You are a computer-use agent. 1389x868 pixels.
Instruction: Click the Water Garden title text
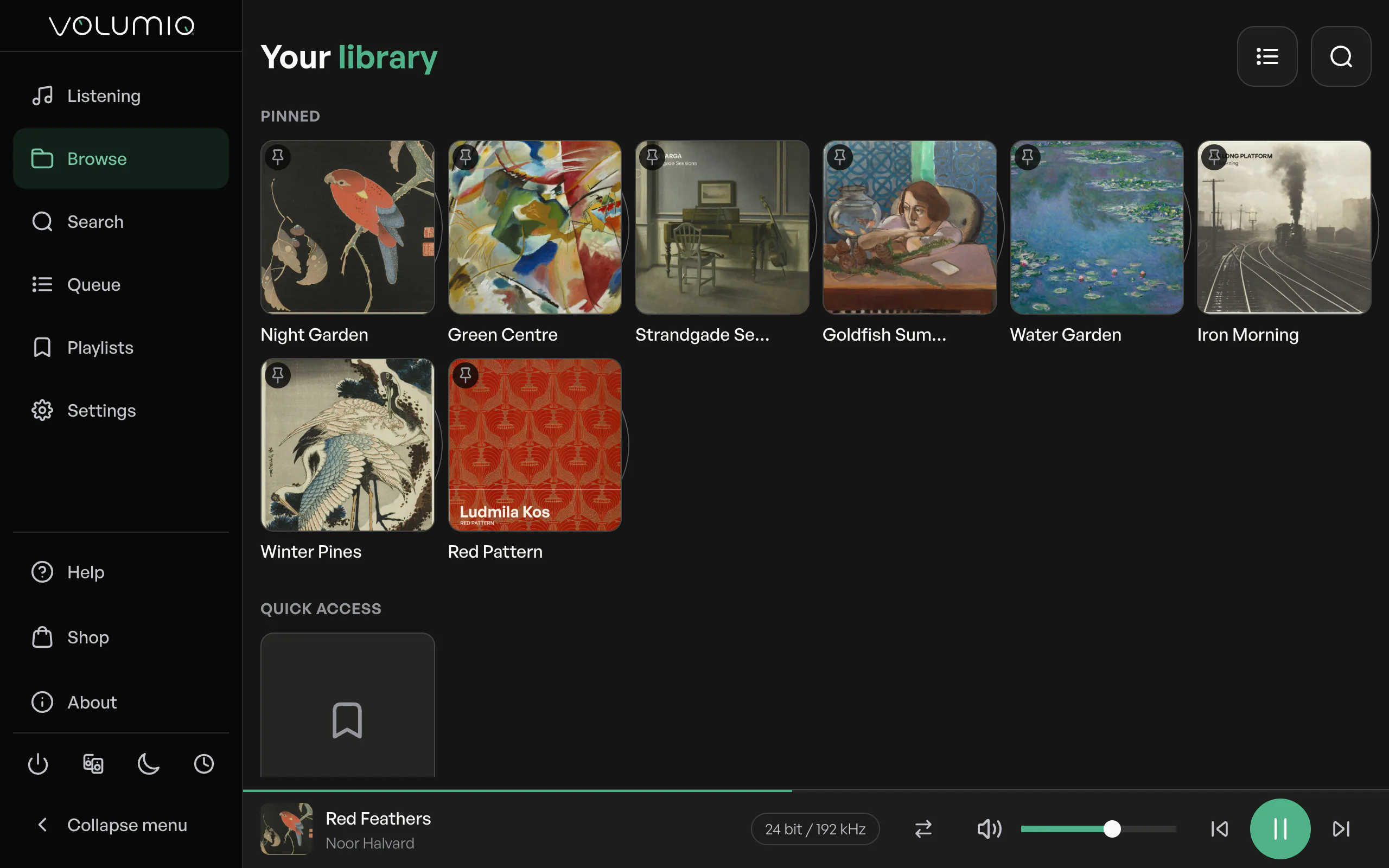click(1065, 335)
